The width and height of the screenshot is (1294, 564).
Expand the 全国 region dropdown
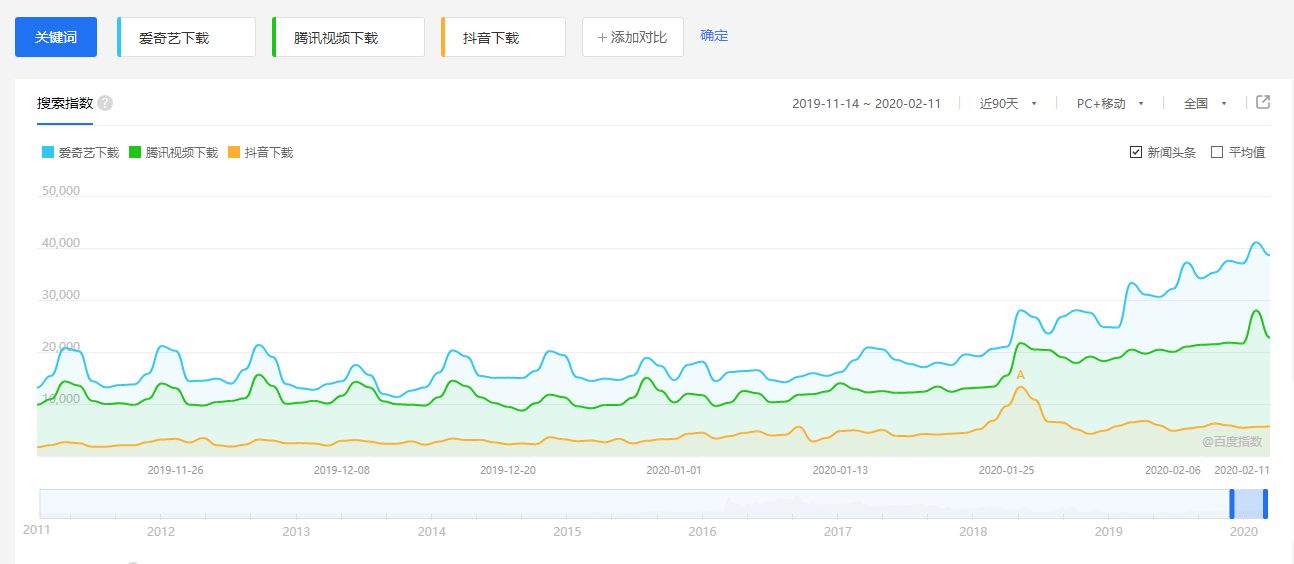(x=1205, y=103)
